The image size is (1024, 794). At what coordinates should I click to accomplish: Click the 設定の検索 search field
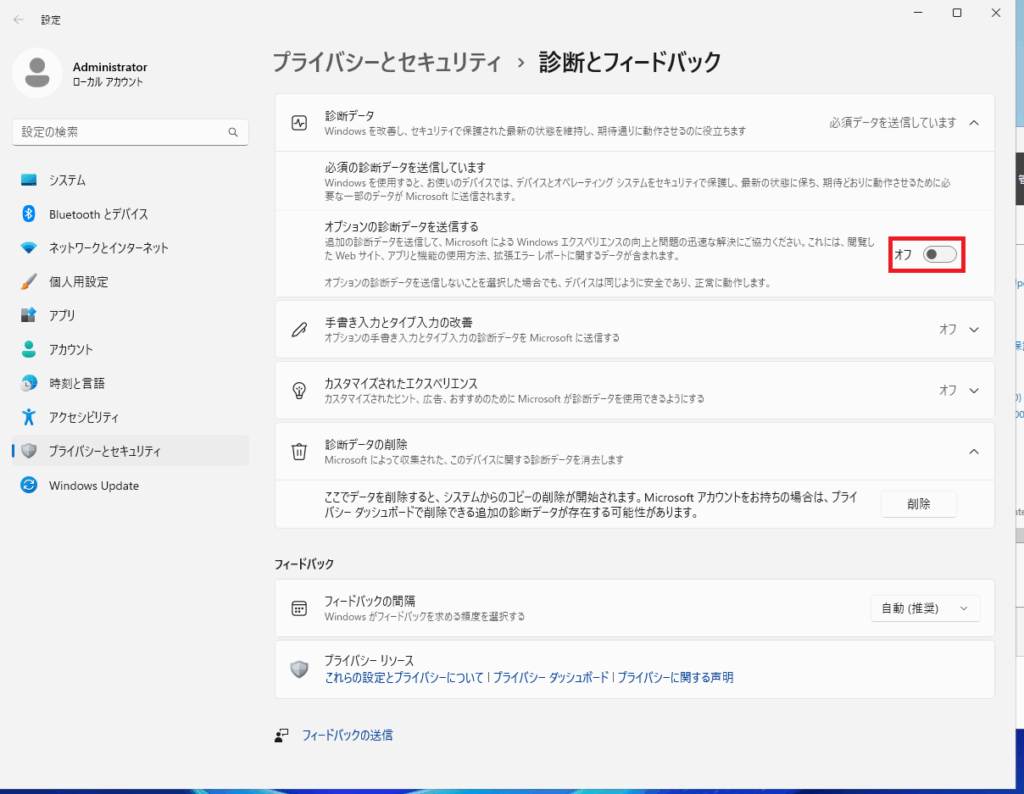point(120,132)
